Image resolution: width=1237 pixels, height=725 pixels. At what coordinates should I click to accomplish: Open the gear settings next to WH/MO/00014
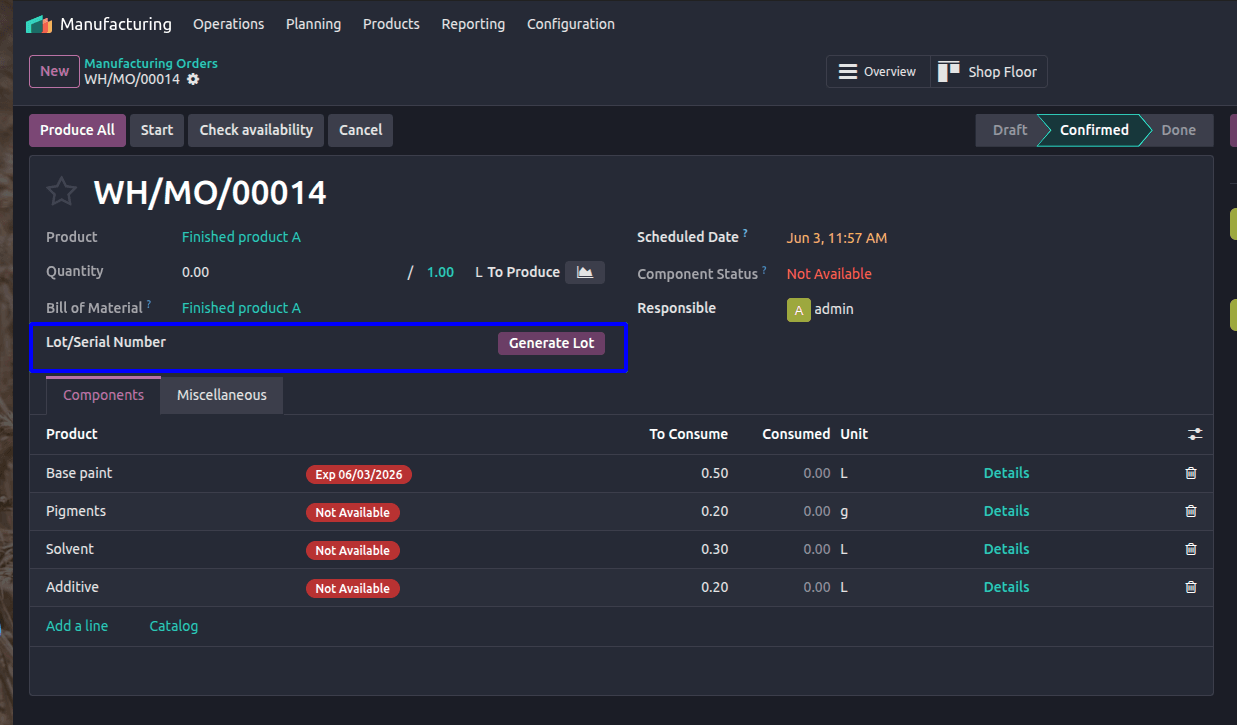(193, 79)
